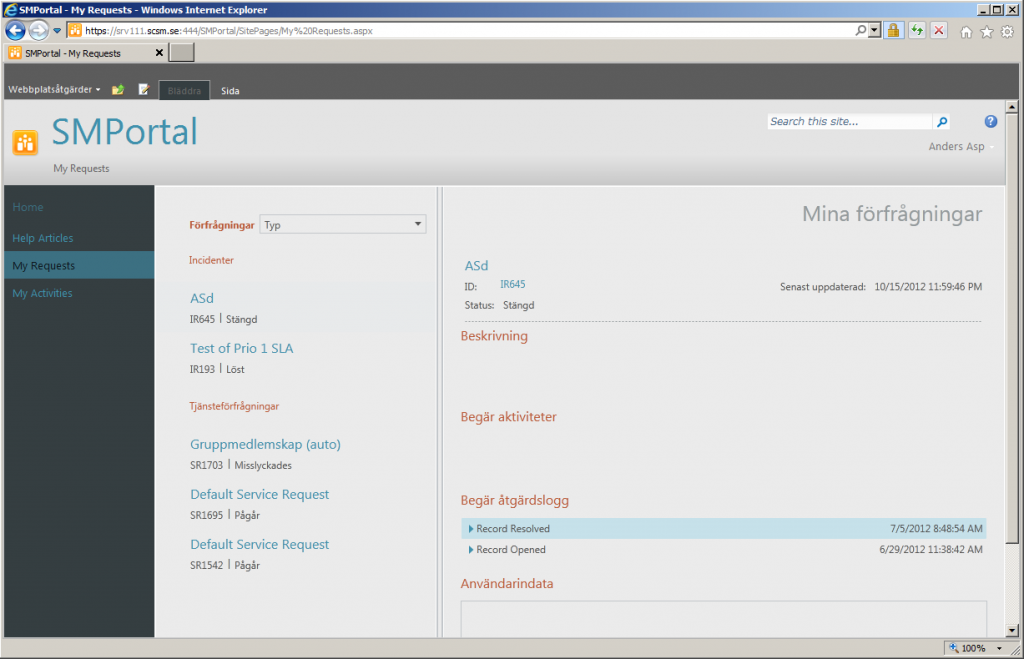Run the site search magnifier button
Image resolution: width=1024 pixels, height=659 pixels.
coord(942,121)
